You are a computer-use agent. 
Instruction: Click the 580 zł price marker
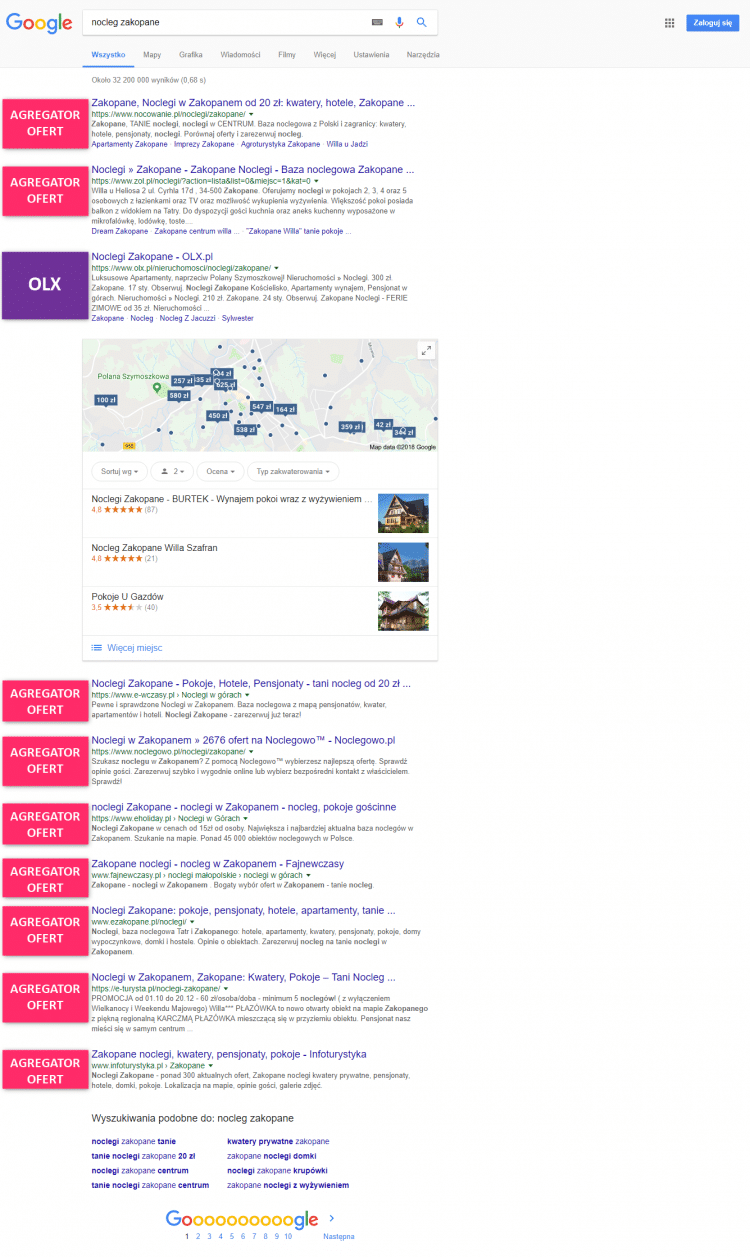(x=179, y=396)
